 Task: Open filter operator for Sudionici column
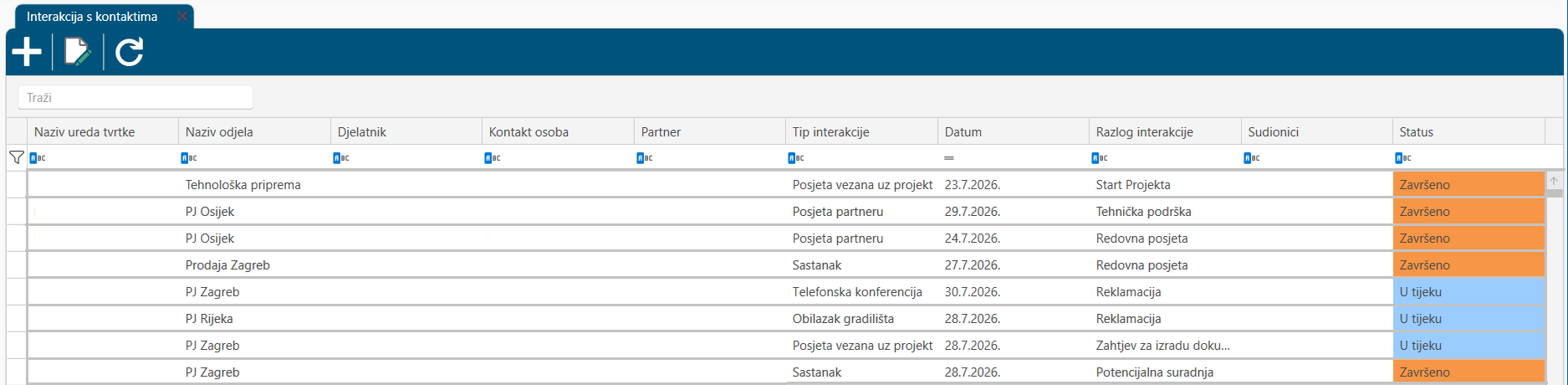point(1252,157)
